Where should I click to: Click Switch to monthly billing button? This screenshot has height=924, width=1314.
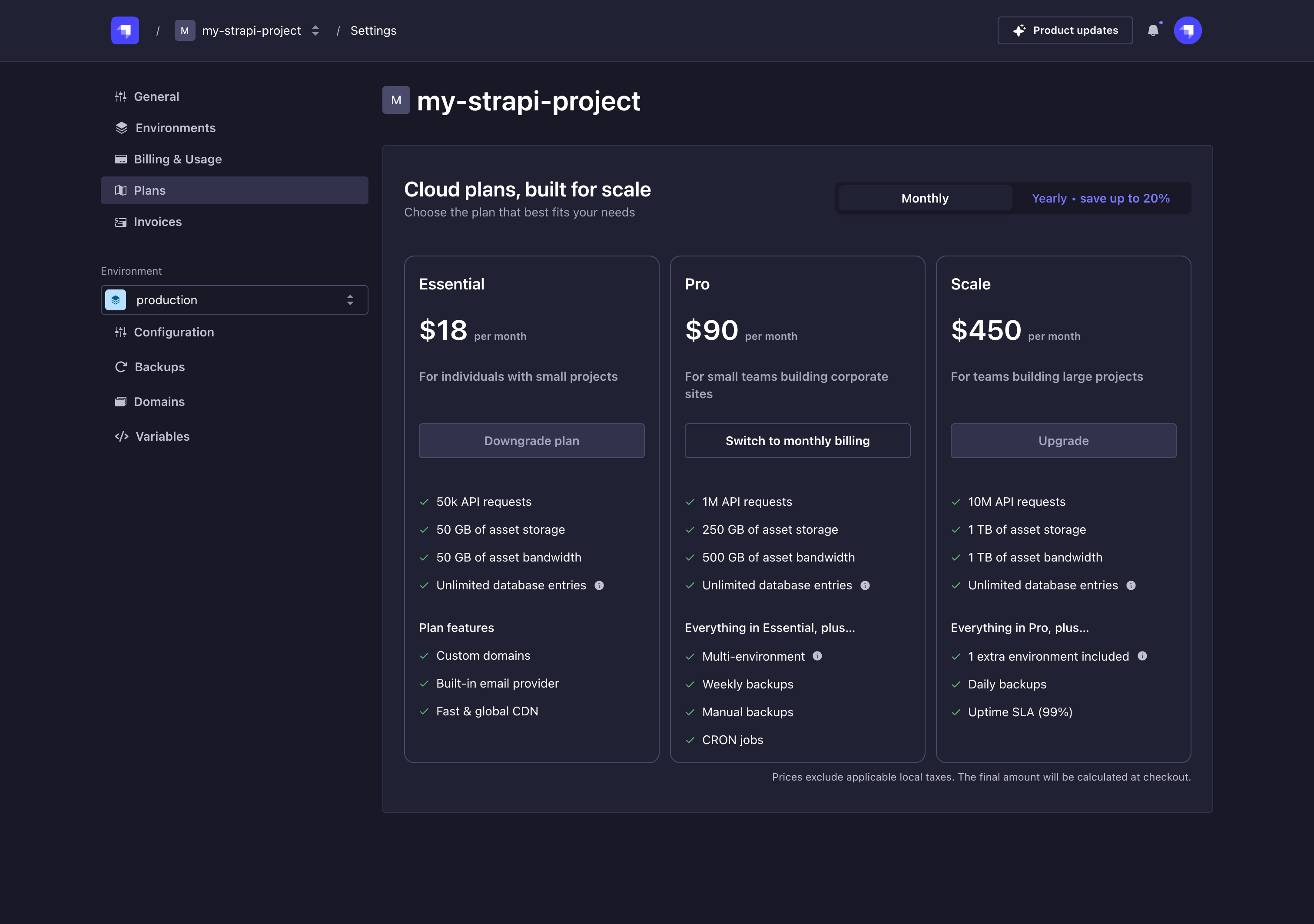click(x=798, y=441)
